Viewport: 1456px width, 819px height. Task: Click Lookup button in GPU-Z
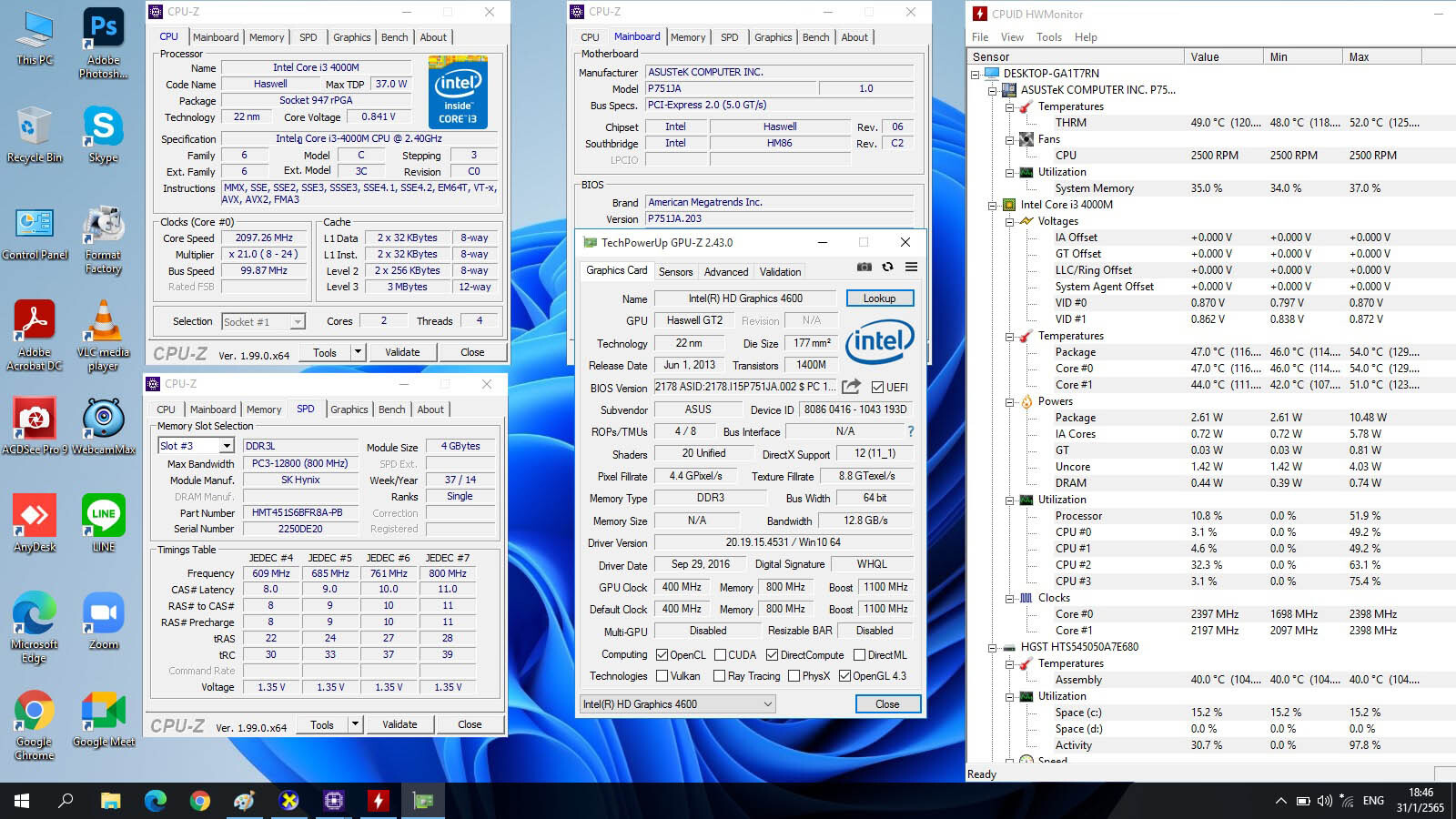coord(880,298)
